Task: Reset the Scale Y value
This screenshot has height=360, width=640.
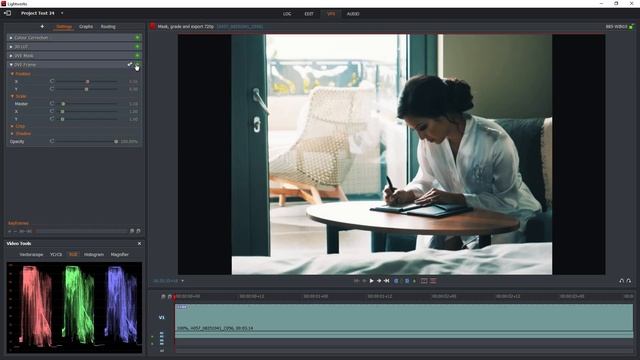Action: [52, 119]
